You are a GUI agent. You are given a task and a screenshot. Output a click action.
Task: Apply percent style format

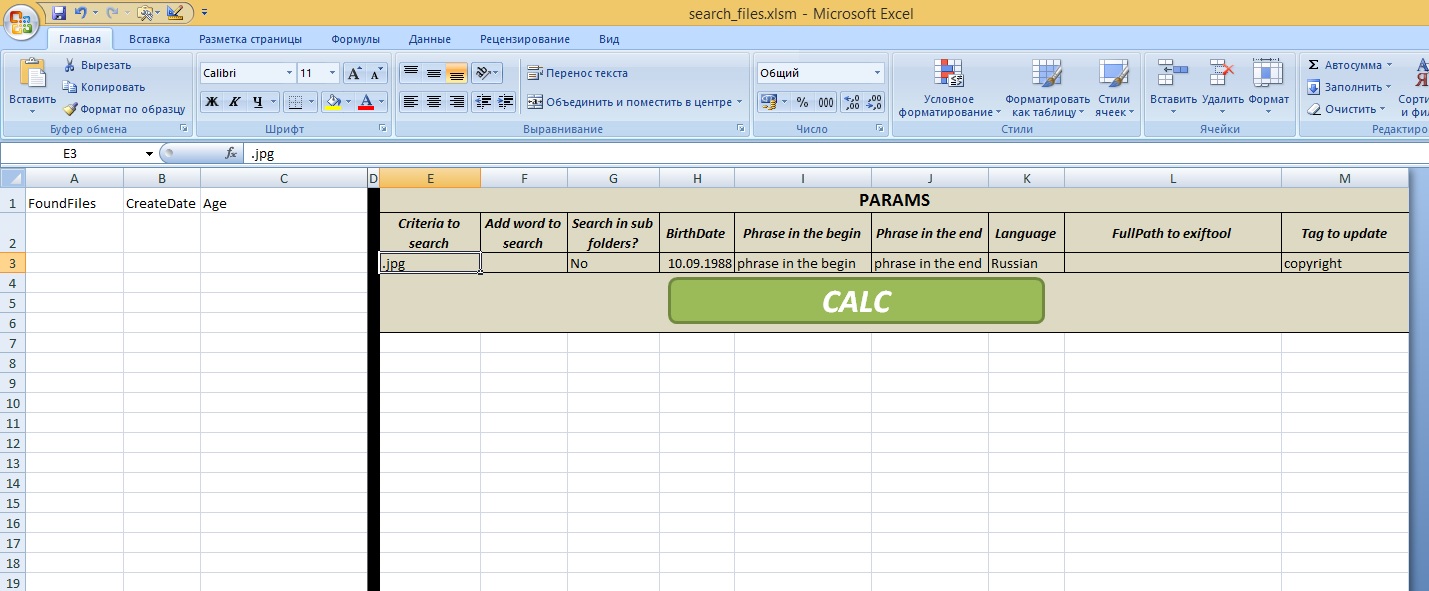pos(802,101)
